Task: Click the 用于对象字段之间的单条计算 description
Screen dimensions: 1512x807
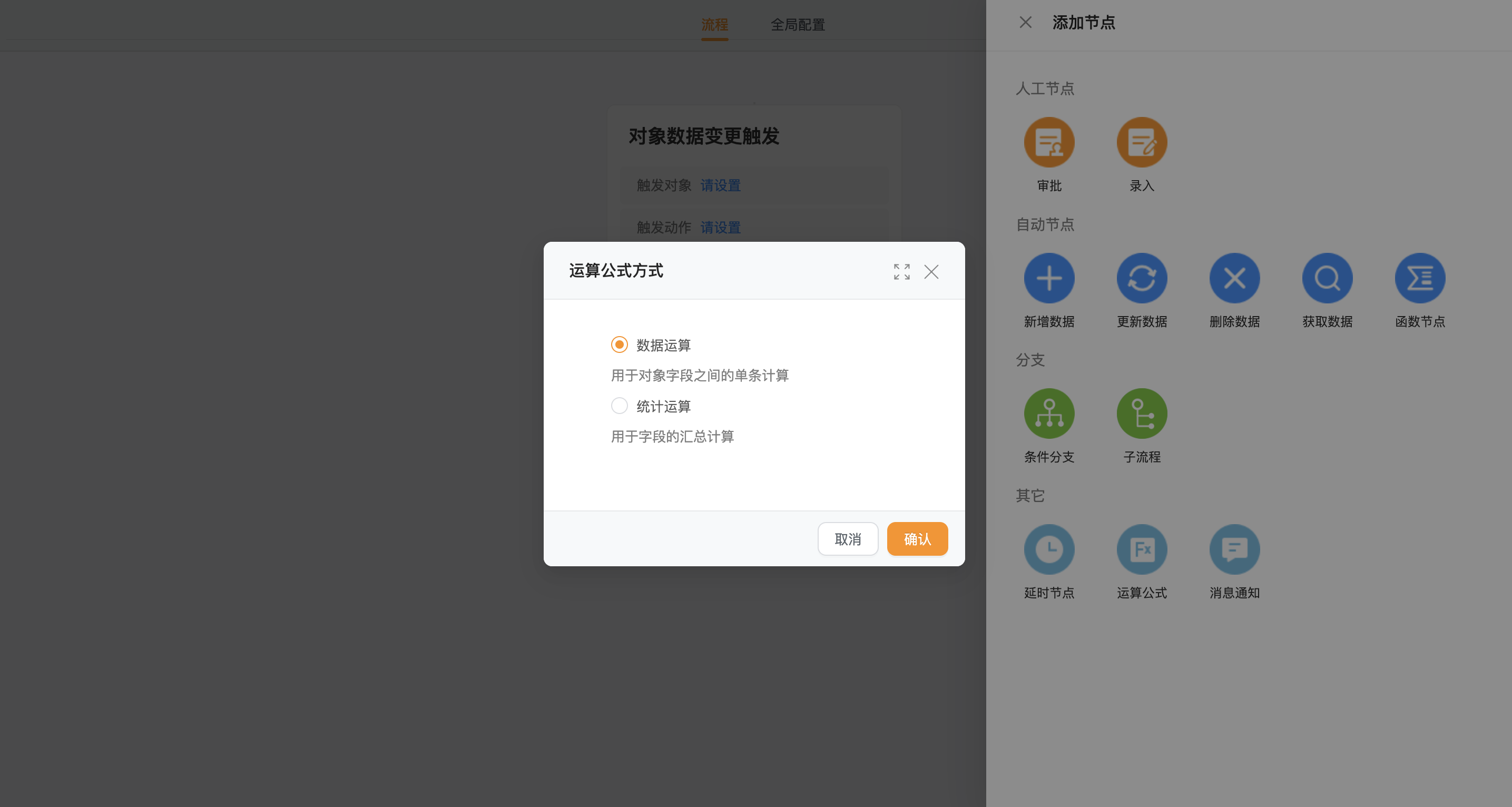Action: coord(700,375)
